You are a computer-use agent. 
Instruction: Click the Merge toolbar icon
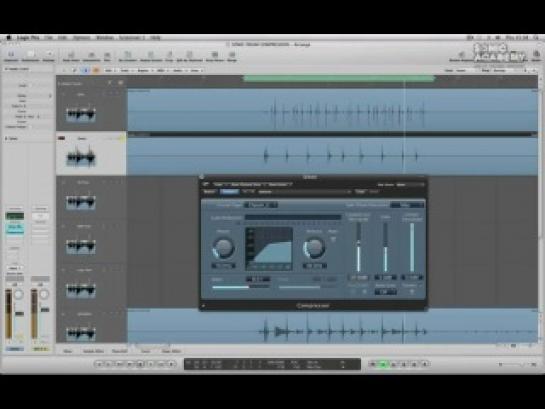click(x=232, y=56)
